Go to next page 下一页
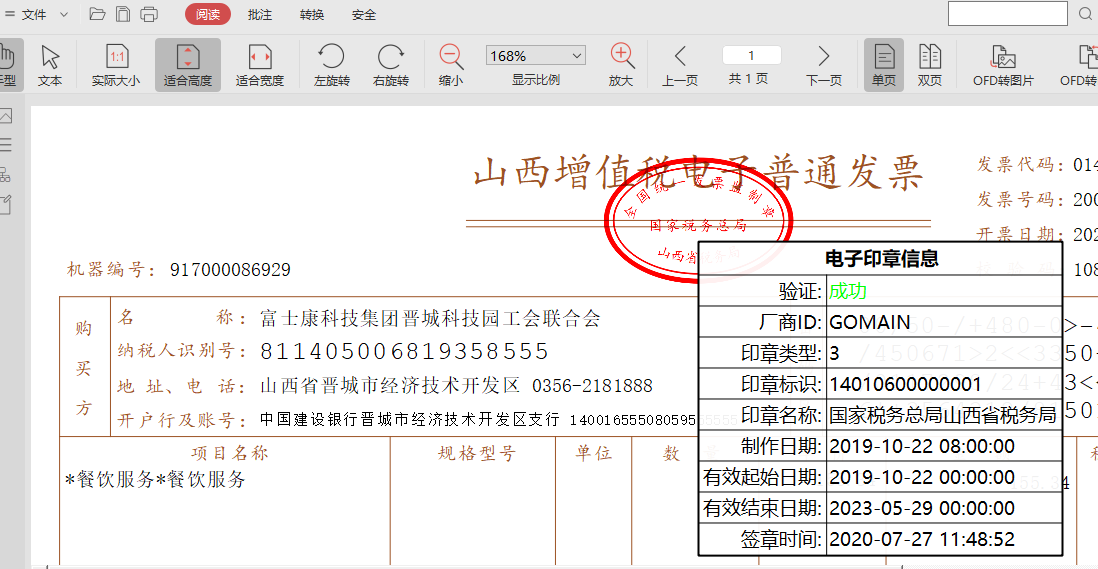Image resolution: width=1098 pixels, height=569 pixels. click(x=824, y=64)
